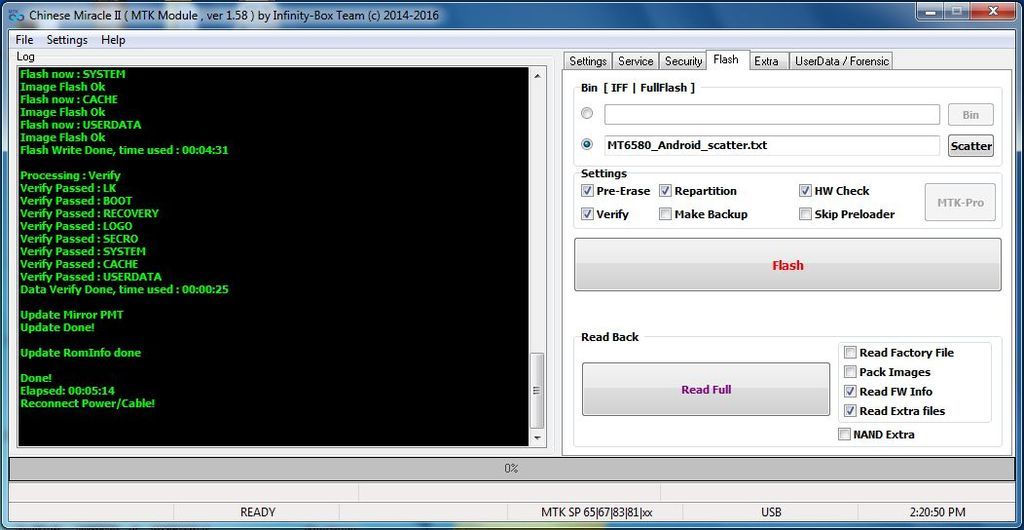Click the Infinity-Box app icon in title bar
Viewport: 1024px width, 530px height.
pos(17,14)
